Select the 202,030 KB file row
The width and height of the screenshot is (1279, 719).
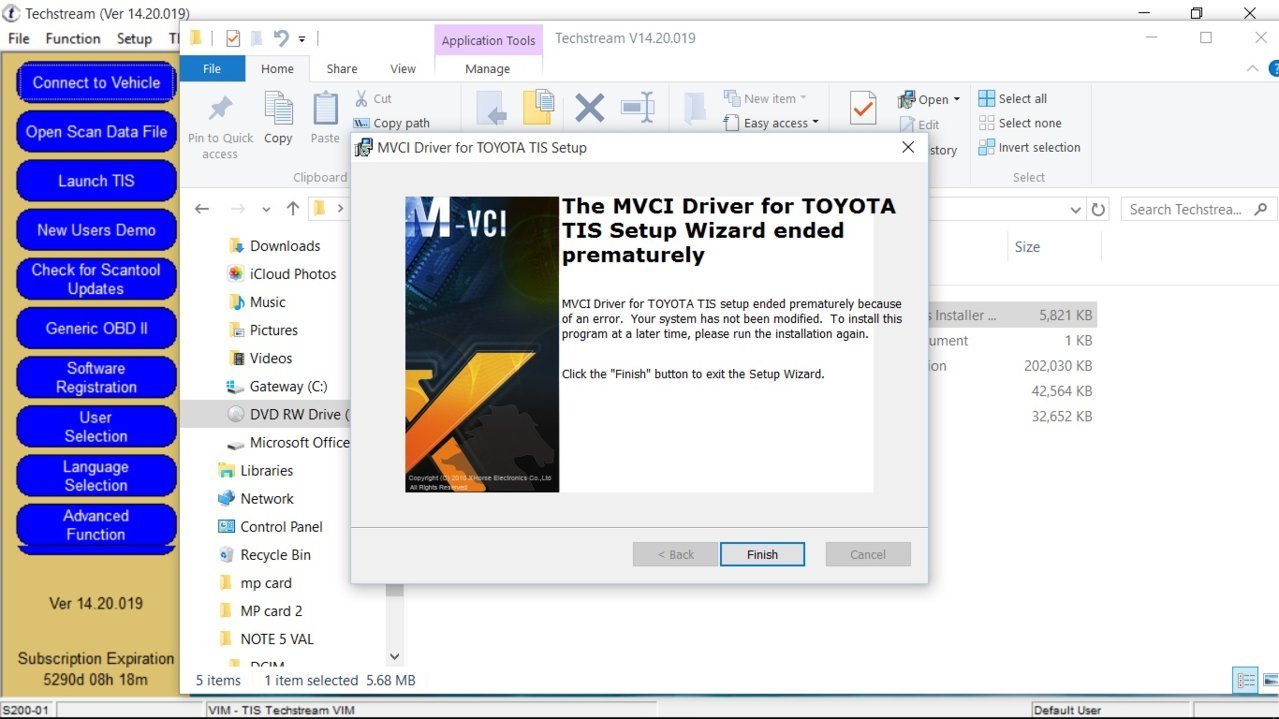point(1010,366)
